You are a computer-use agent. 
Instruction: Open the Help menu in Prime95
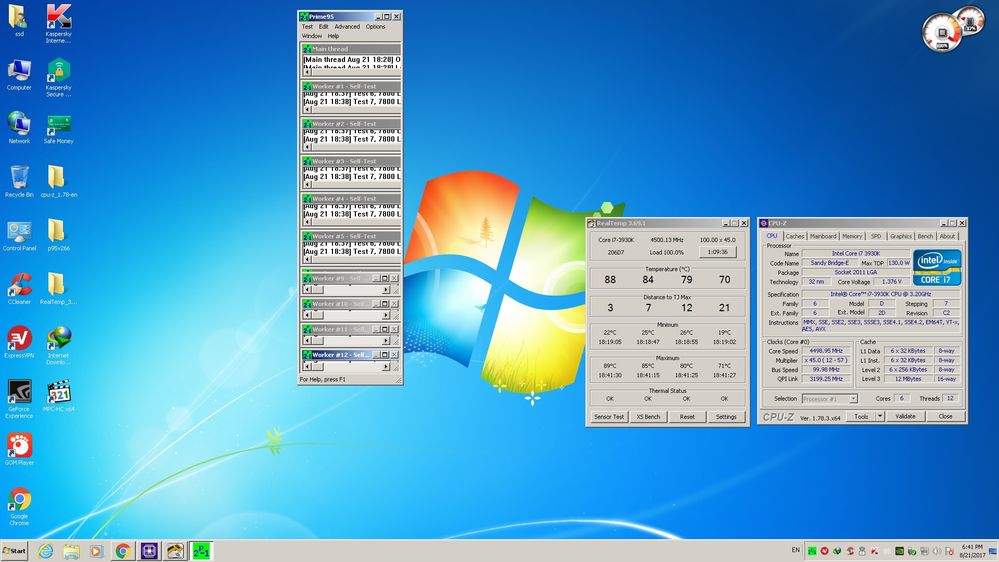click(x=333, y=36)
